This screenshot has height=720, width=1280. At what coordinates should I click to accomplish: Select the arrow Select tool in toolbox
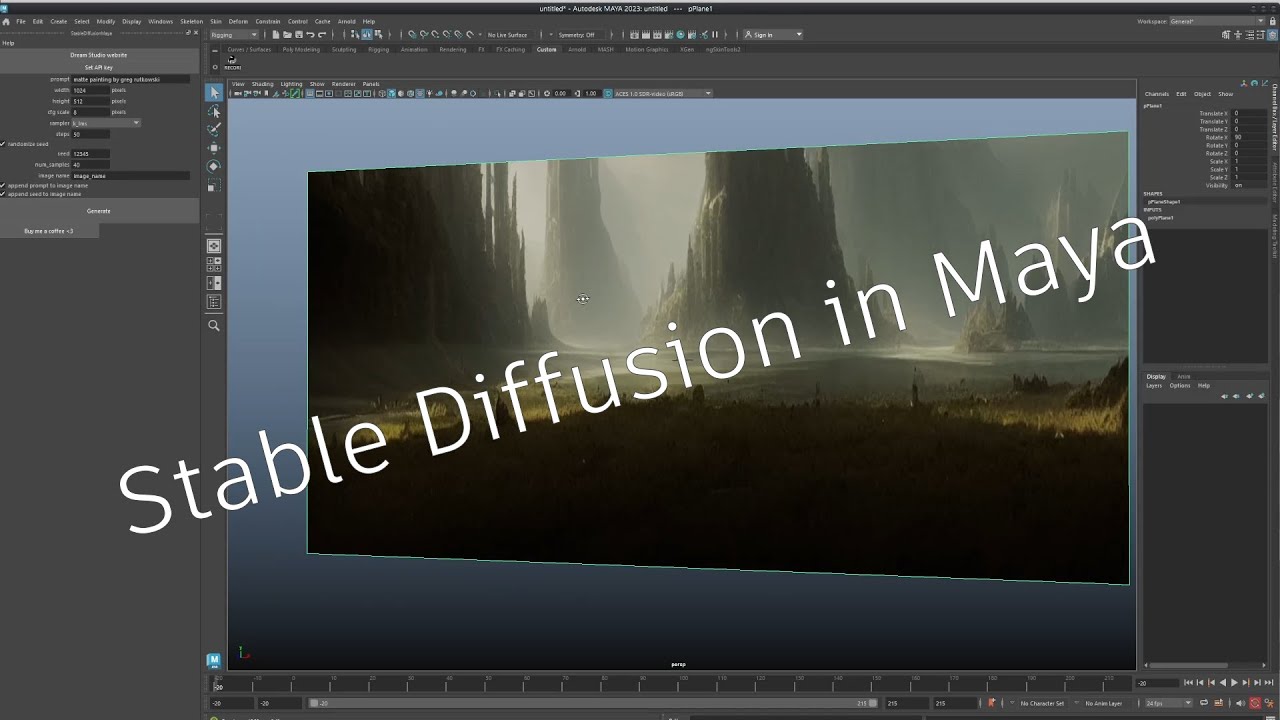pos(214,92)
